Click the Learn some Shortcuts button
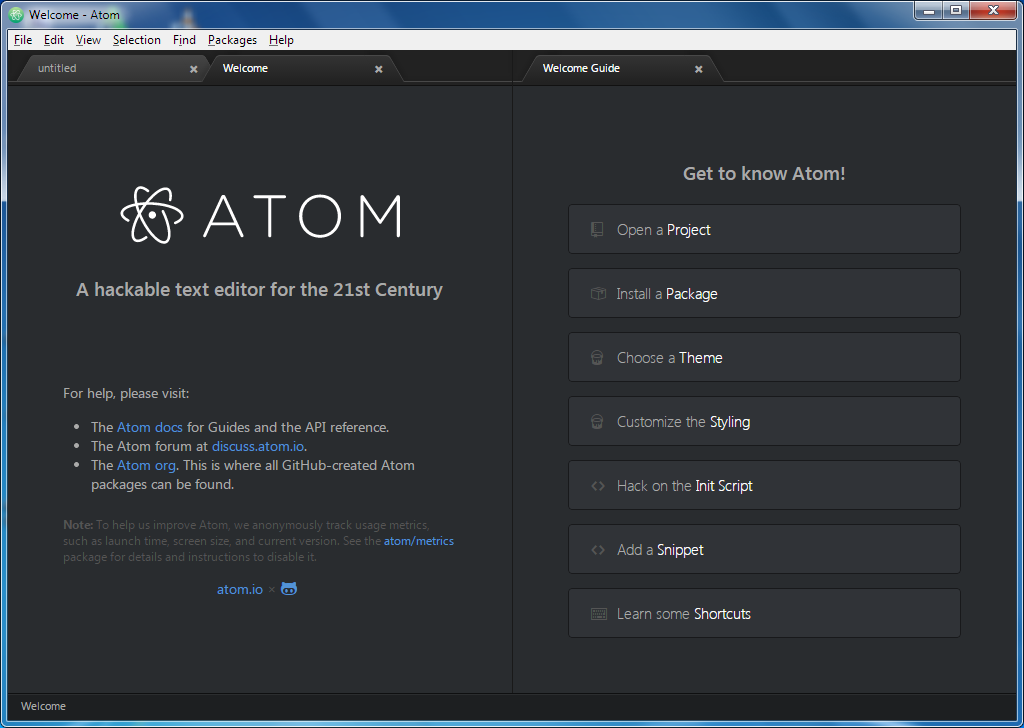The width and height of the screenshot is (1024, 728). coord(764,613)
